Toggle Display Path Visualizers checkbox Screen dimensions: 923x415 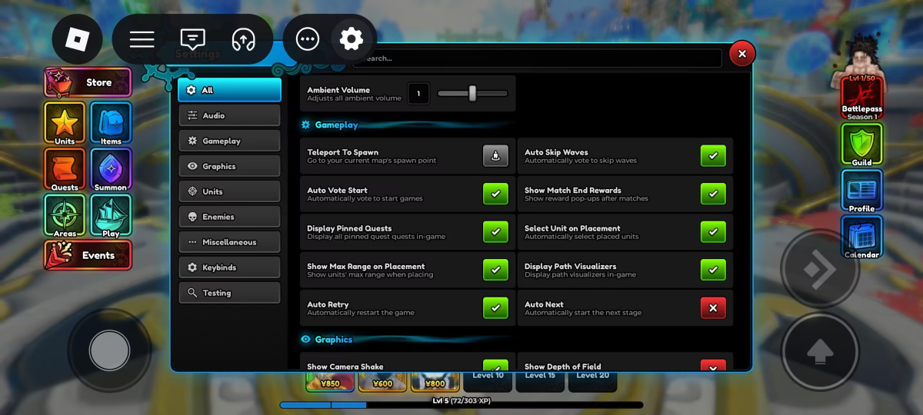pyautogui.click(x=713, y=270)
